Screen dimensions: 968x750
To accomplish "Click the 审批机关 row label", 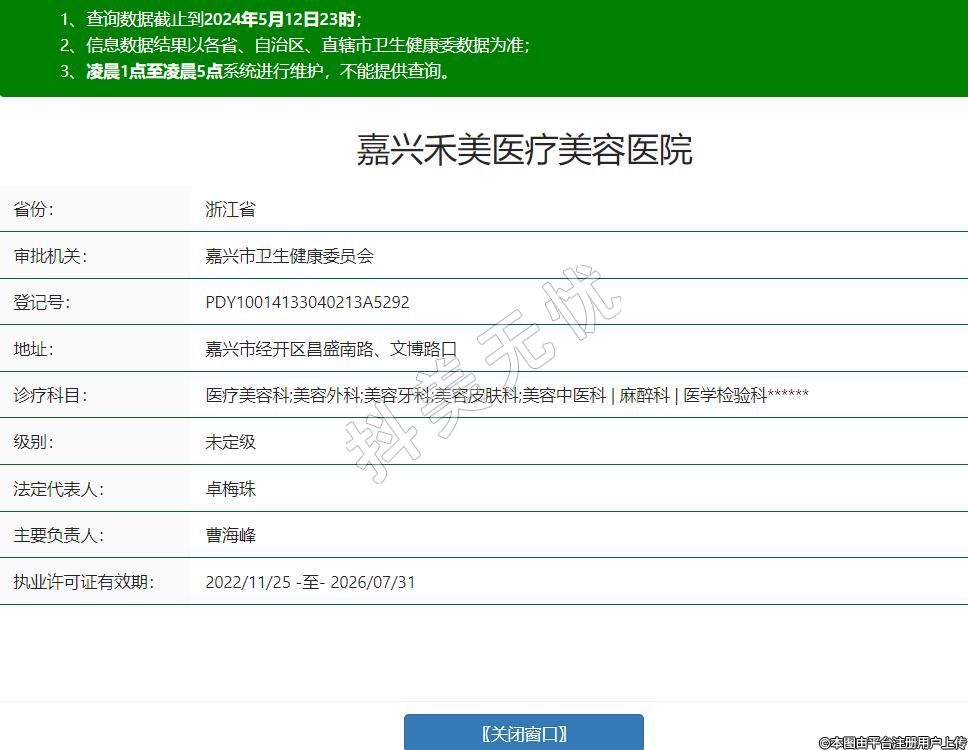I will coord(50,256).
